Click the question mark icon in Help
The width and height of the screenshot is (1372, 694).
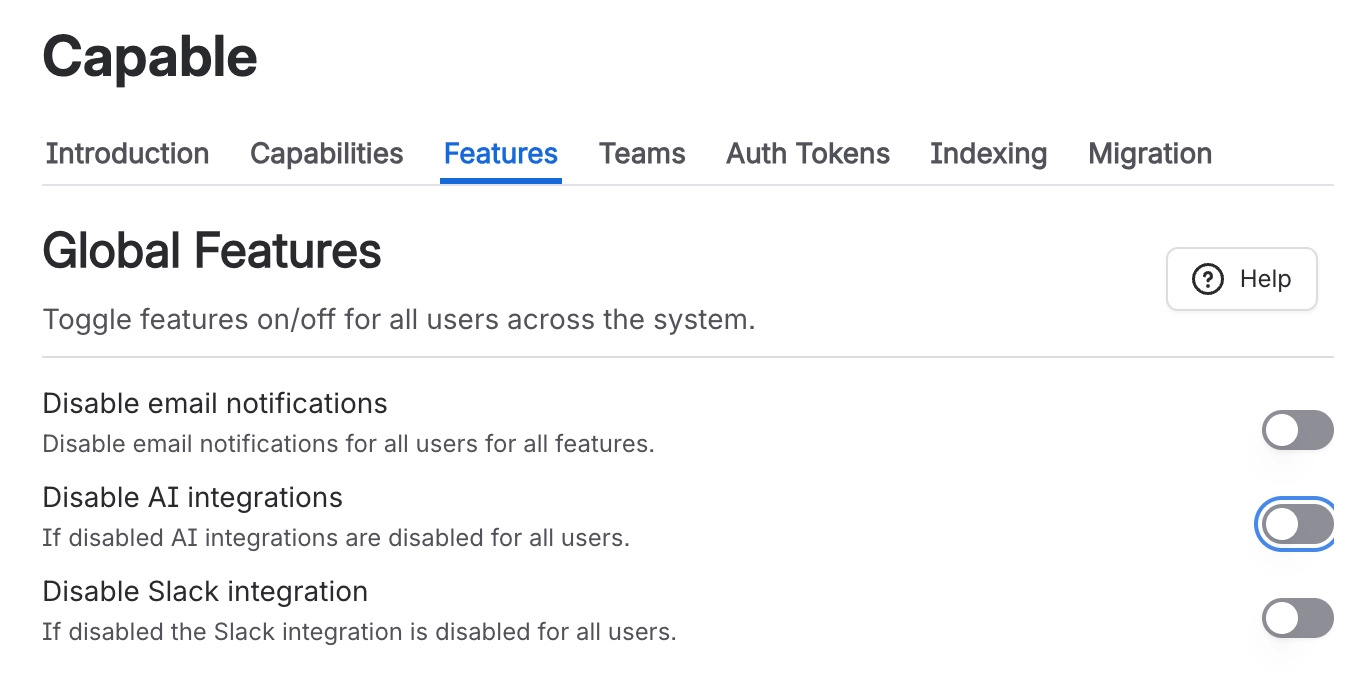tap(1207, 280)
